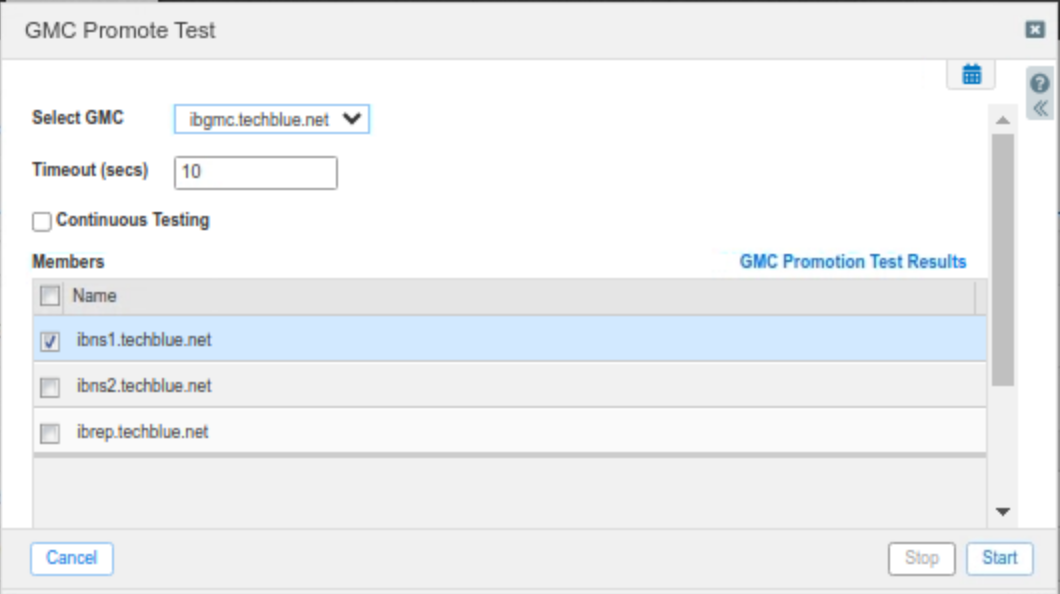Viewport: 1060px width, 594px height.
Task: Open the Select GMC dropdown
Action: (272, 119)
